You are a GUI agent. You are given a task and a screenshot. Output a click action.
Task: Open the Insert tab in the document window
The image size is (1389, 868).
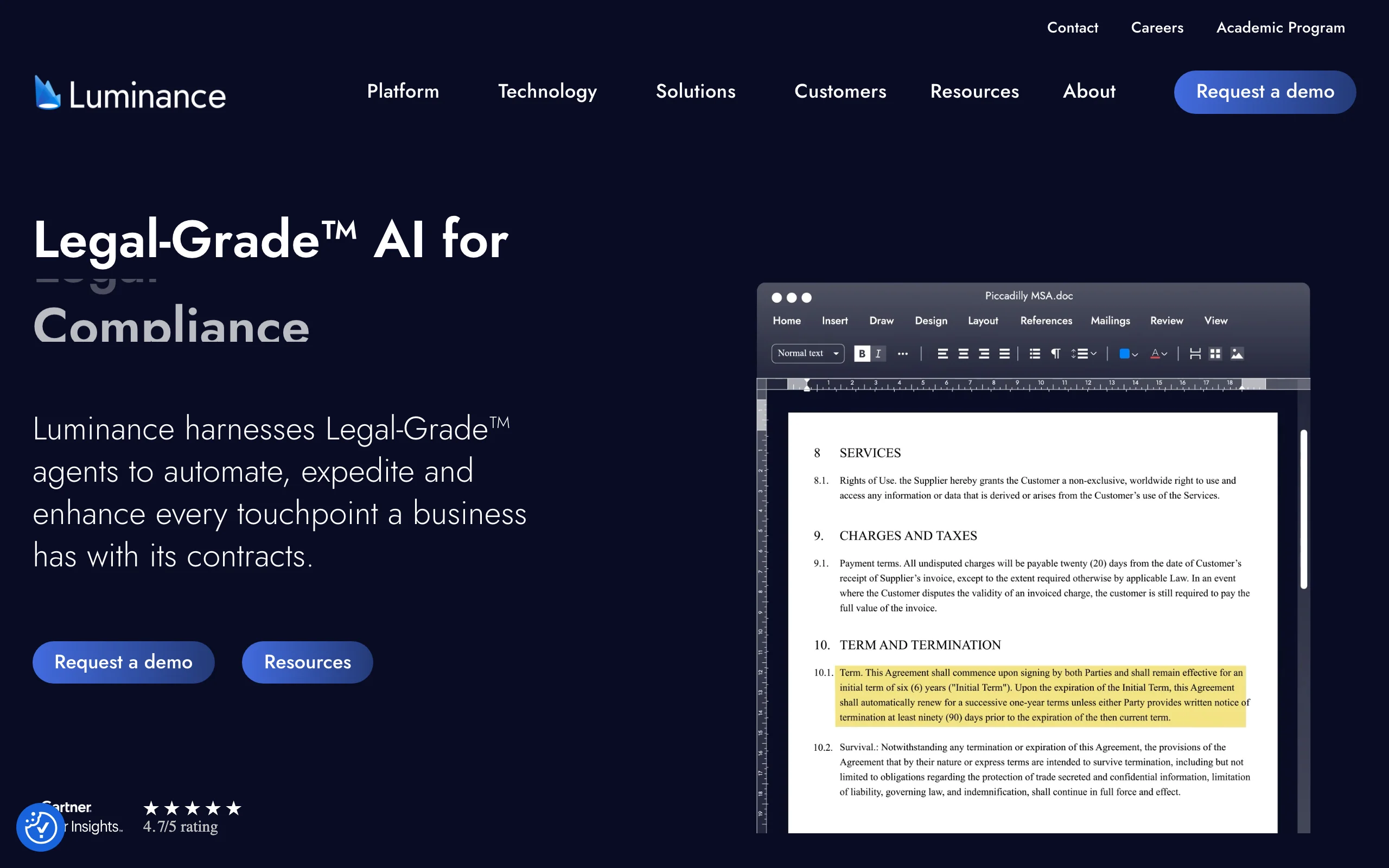coord(834,320)
